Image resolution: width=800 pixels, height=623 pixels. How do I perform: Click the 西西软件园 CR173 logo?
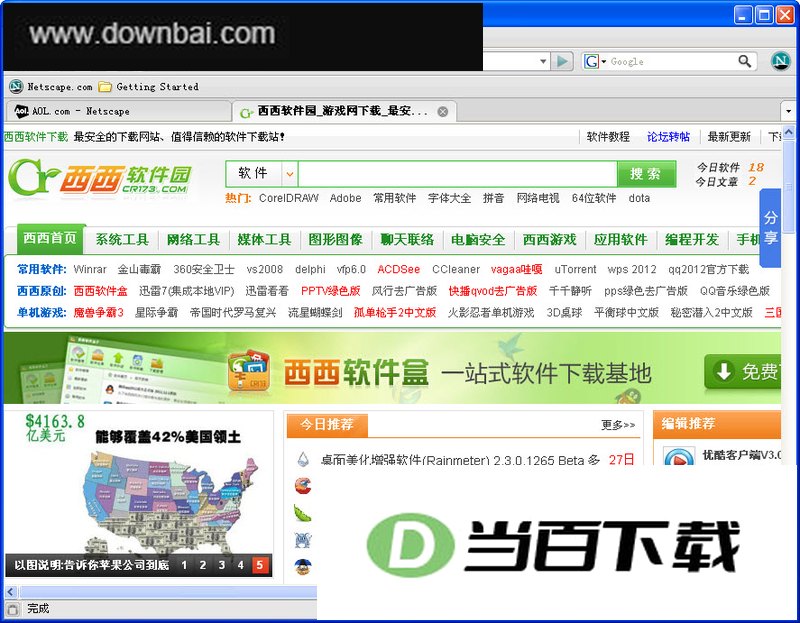tap(101, 178)
